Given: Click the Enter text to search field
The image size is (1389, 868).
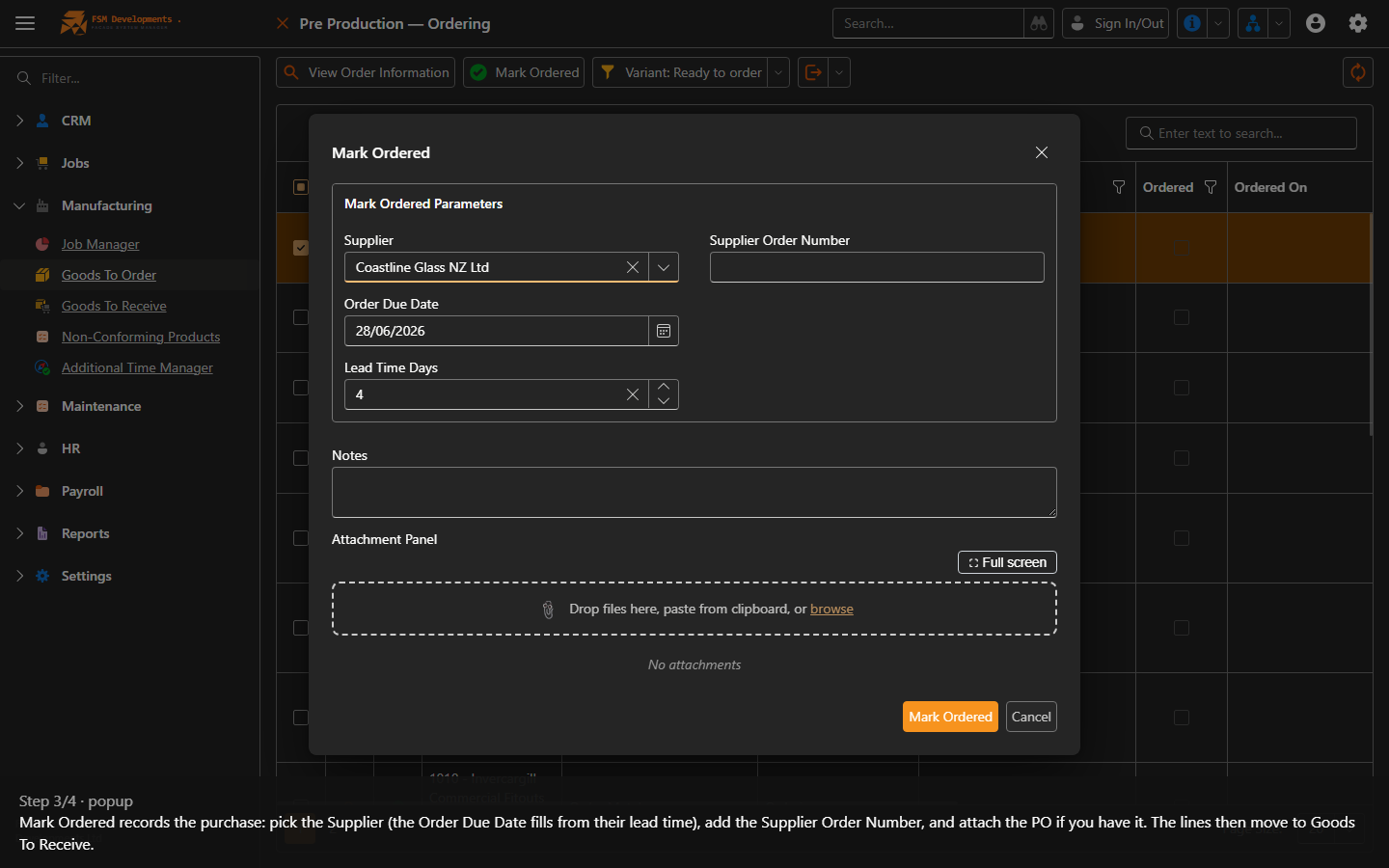Looking at the screenshot, I should (x=1241, y=133).
